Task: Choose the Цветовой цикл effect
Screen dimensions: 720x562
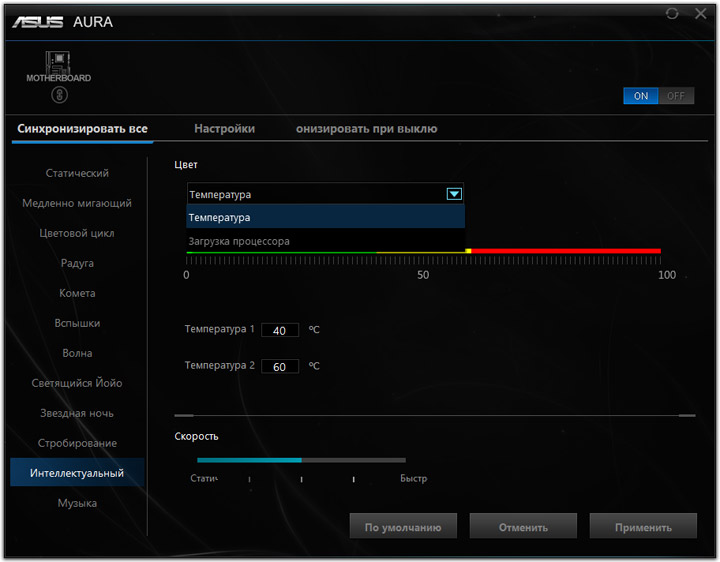Action: (x=77, y=233)
